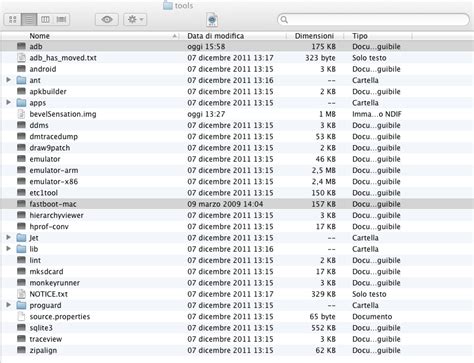This screenshot has width=474, height=363.
Task: Click the search magnifier icon
Action: pos(284,20)
